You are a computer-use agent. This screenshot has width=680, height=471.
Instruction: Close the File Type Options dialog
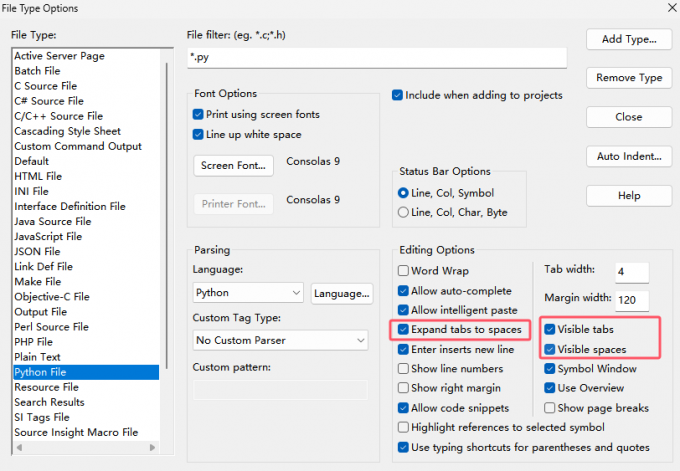[628, 117]
